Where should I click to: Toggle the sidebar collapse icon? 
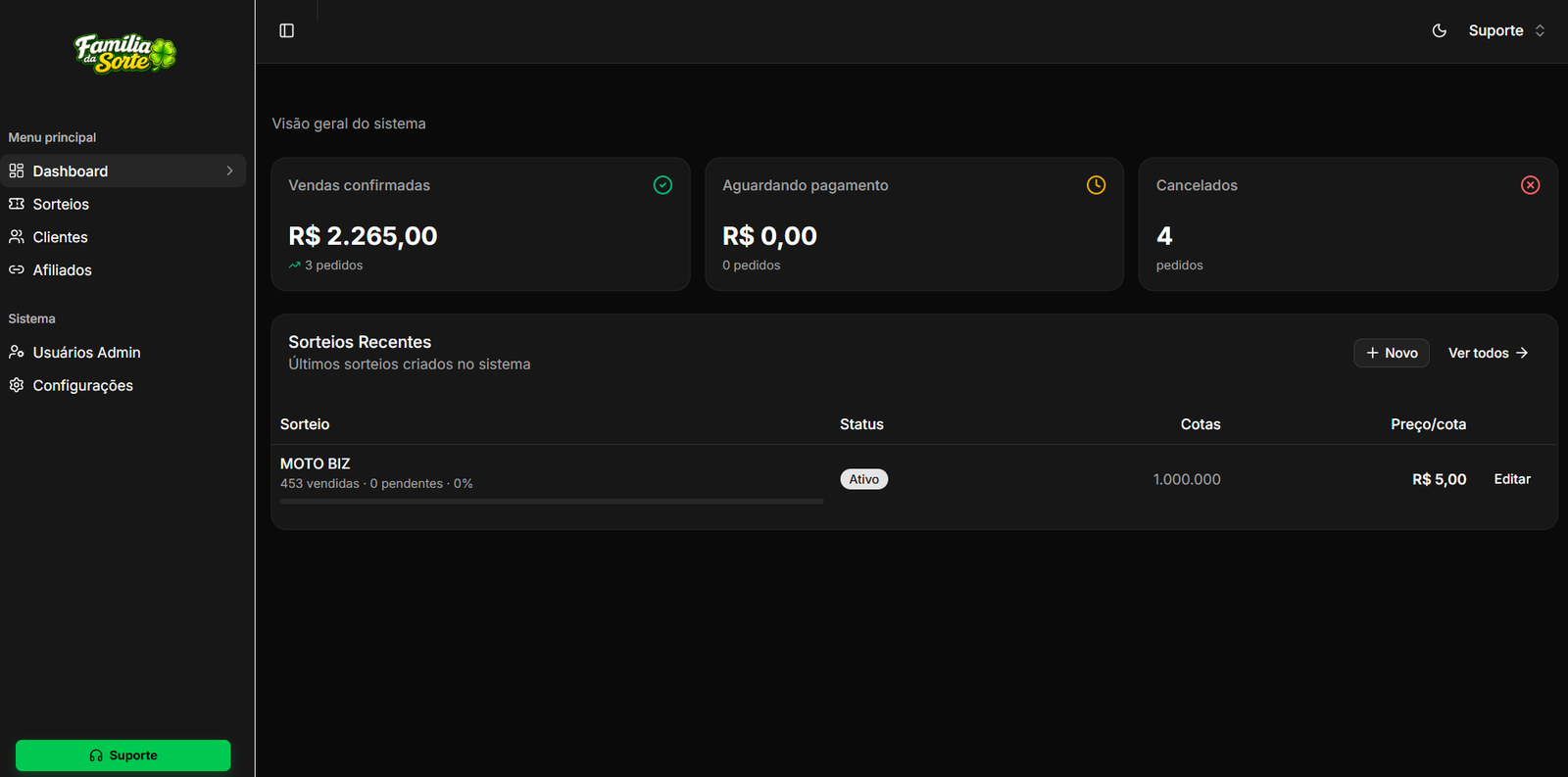(286, 30)
